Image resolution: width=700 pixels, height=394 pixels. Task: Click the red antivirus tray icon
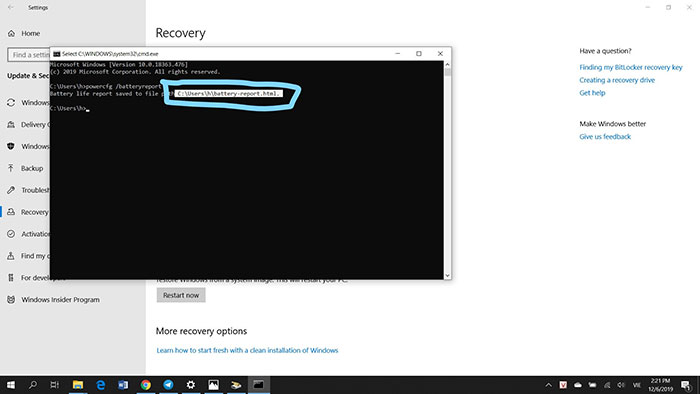tap(563, 385)
